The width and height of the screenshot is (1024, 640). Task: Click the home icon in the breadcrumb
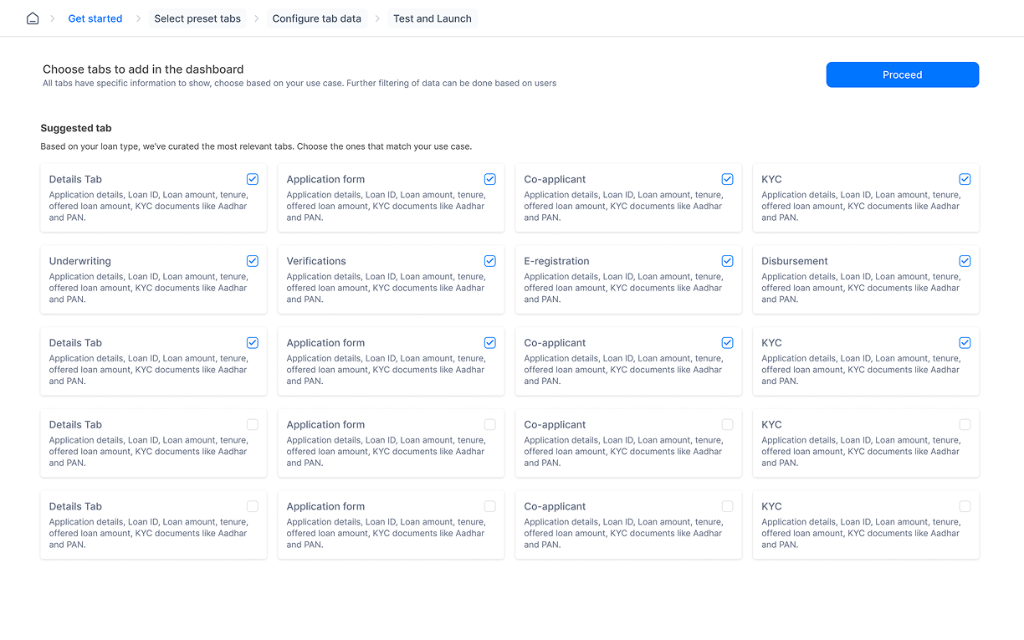31,18
